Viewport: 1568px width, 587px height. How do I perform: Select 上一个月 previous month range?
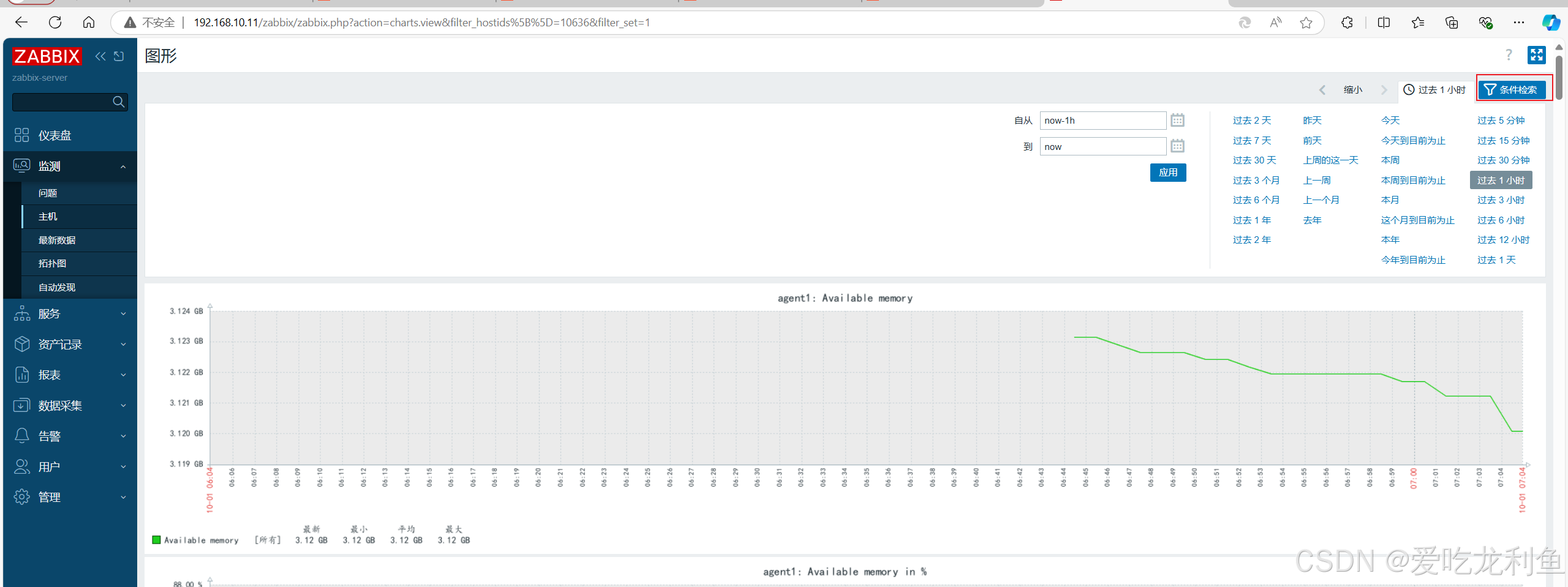(1321, 200)
